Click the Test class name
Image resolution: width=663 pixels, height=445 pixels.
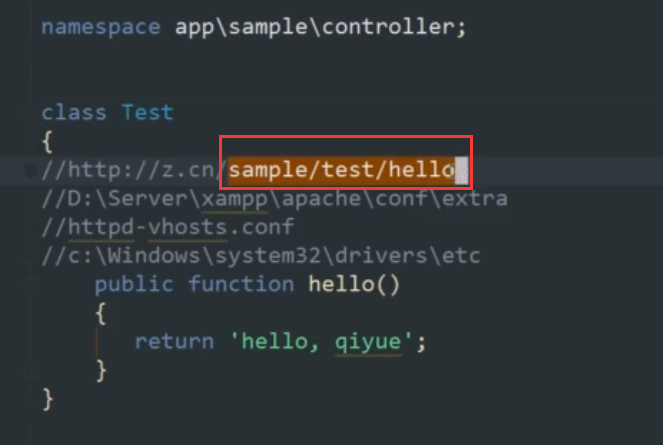tap(148, 113)
